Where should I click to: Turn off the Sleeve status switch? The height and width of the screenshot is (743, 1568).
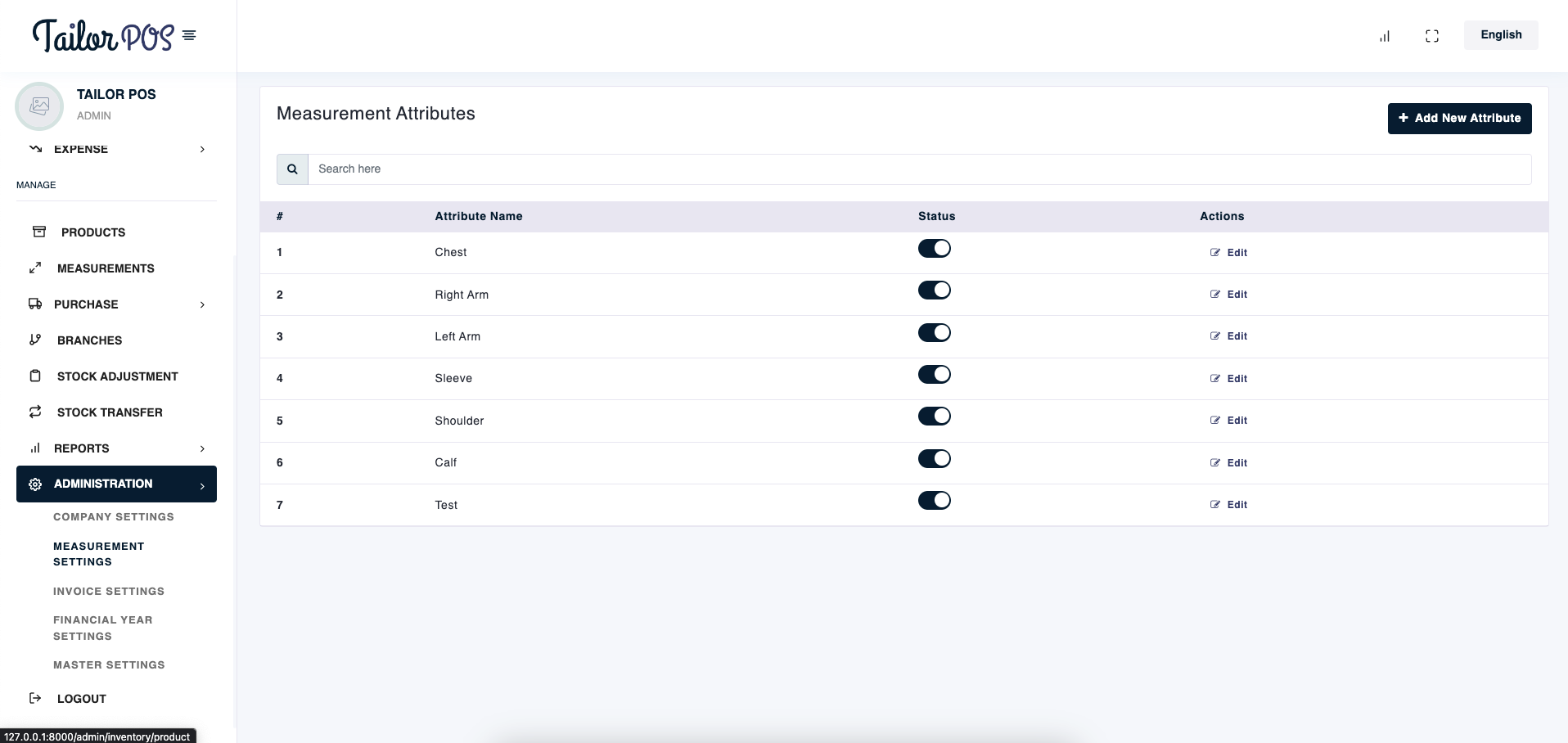934,375
